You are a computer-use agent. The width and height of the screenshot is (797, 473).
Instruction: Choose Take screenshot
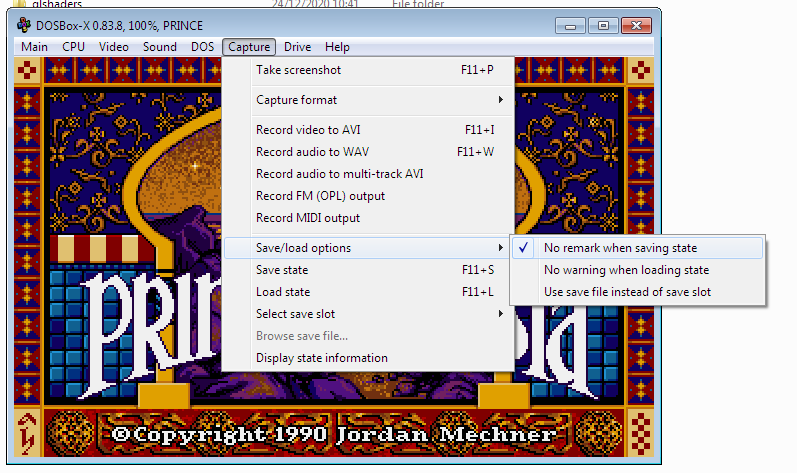tap(369, 70)
